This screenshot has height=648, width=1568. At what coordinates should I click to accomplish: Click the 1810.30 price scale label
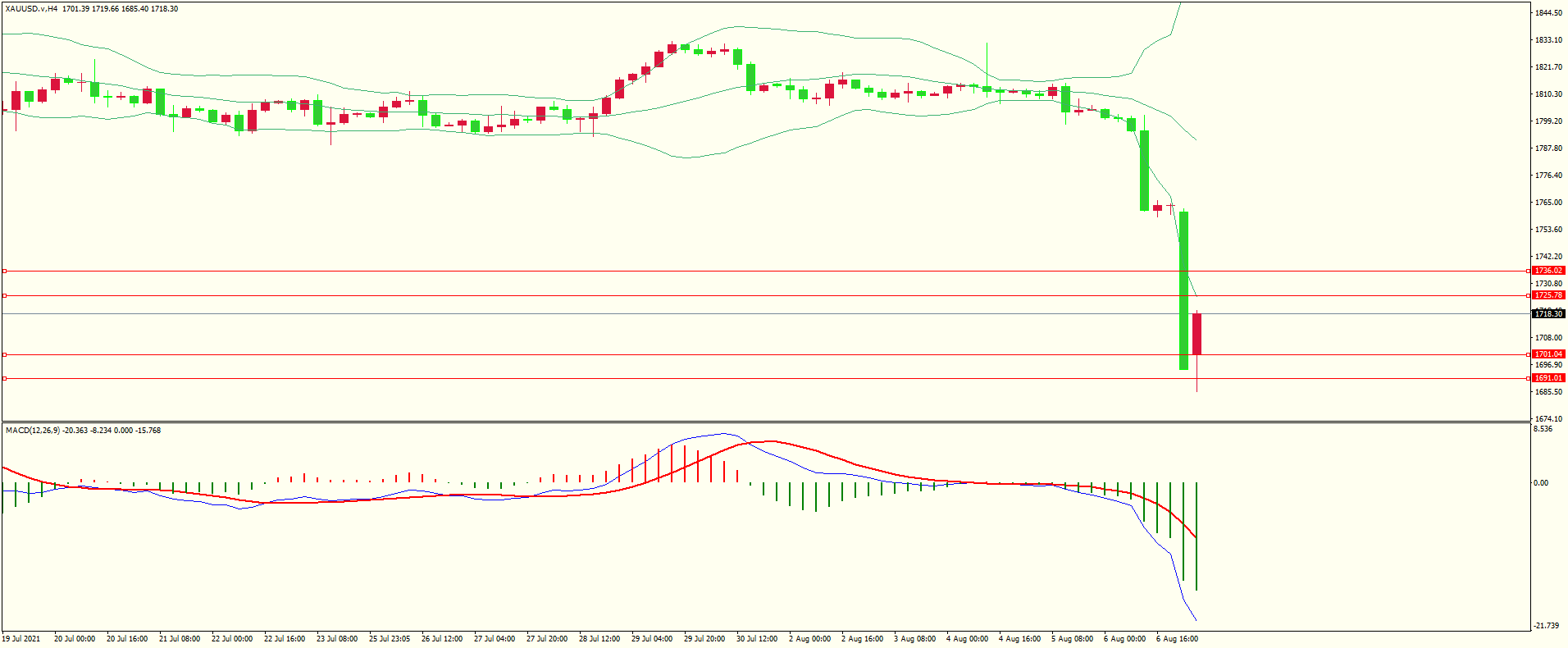(1548, 94)
